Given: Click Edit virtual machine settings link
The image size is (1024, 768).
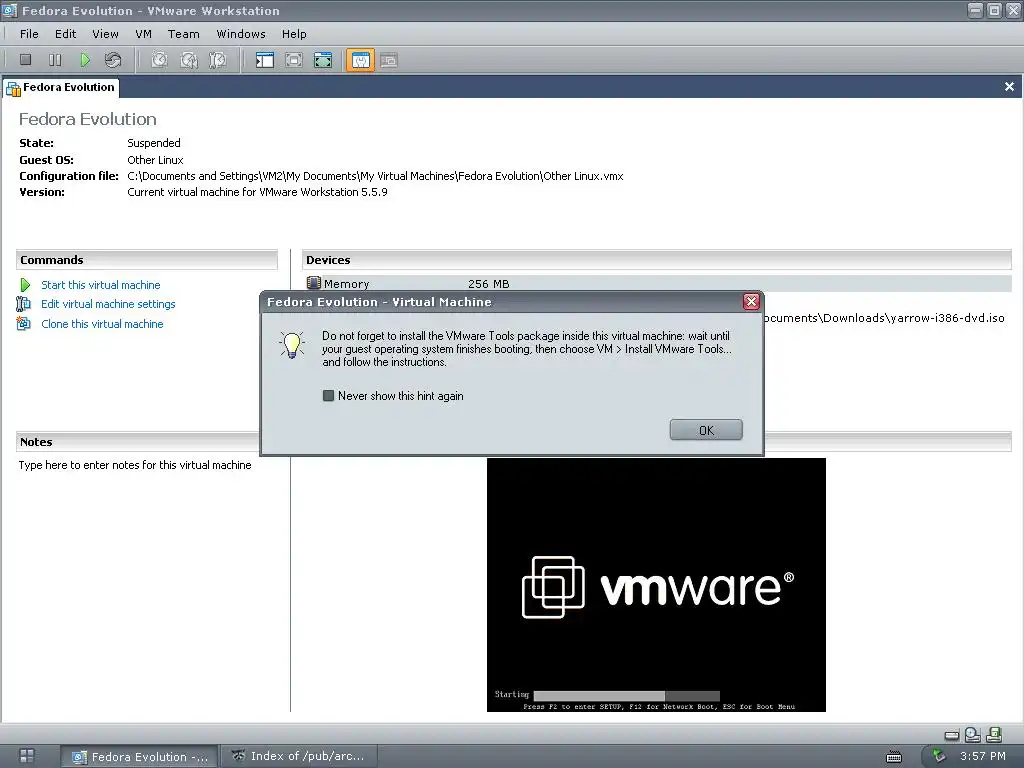Looking at the screenshot, I should pyautogui.click(x=108, y=304).
